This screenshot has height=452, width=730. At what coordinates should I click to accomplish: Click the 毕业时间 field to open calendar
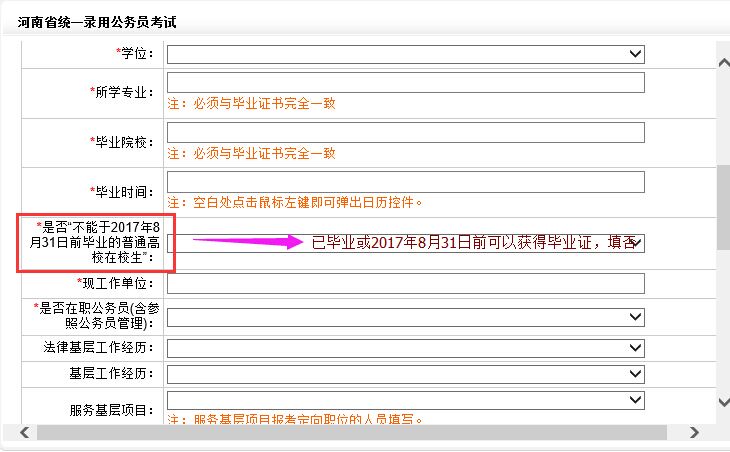[x=405, y=181]
